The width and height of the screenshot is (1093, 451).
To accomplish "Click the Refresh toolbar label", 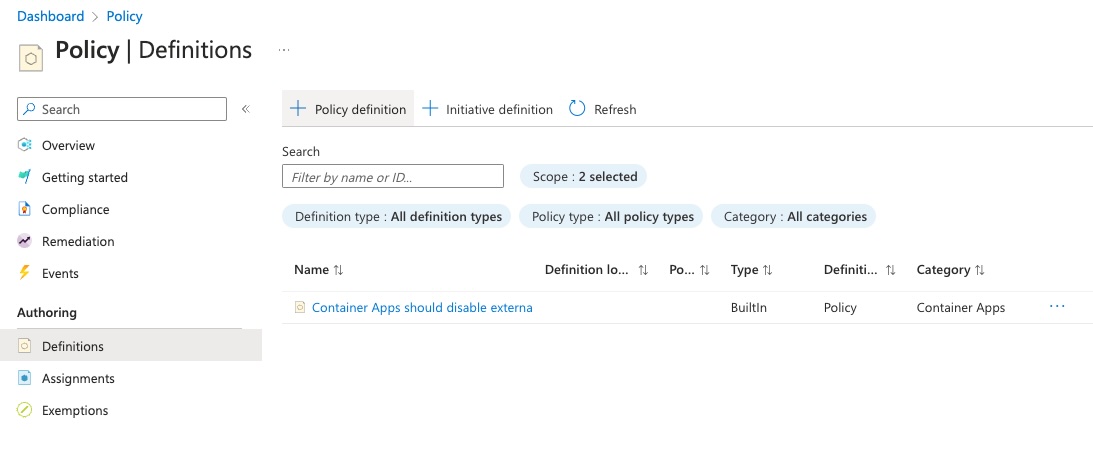I will click(x=615, y=109).
